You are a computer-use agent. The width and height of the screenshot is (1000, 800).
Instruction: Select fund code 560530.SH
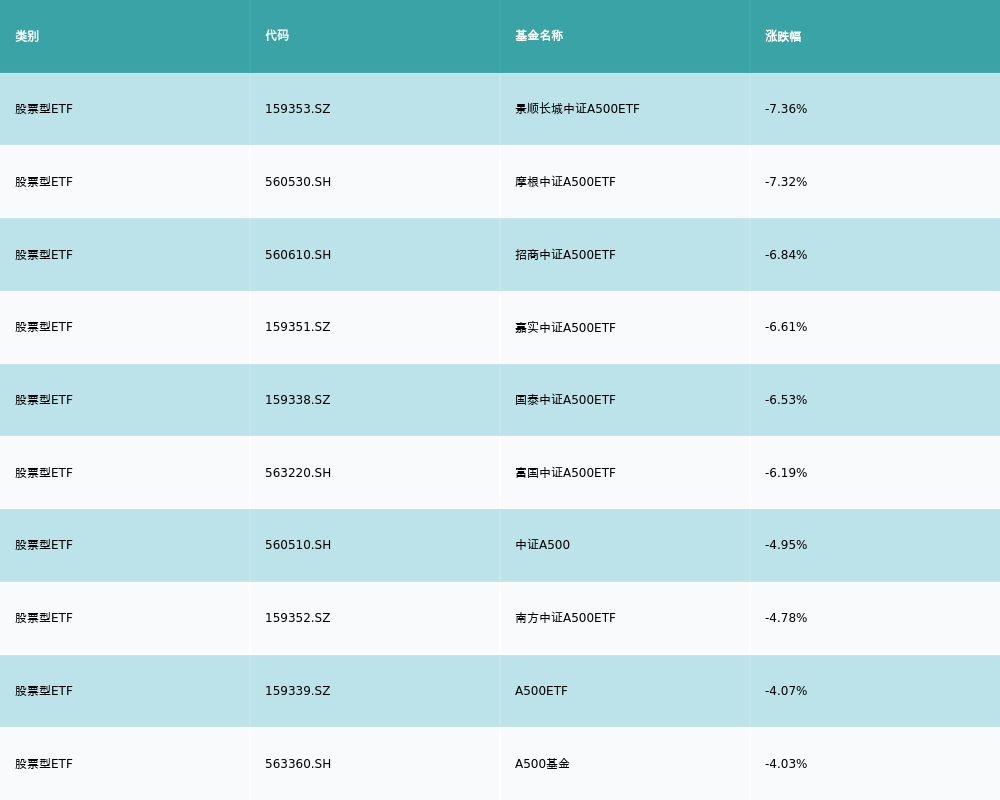pos(297,182)
